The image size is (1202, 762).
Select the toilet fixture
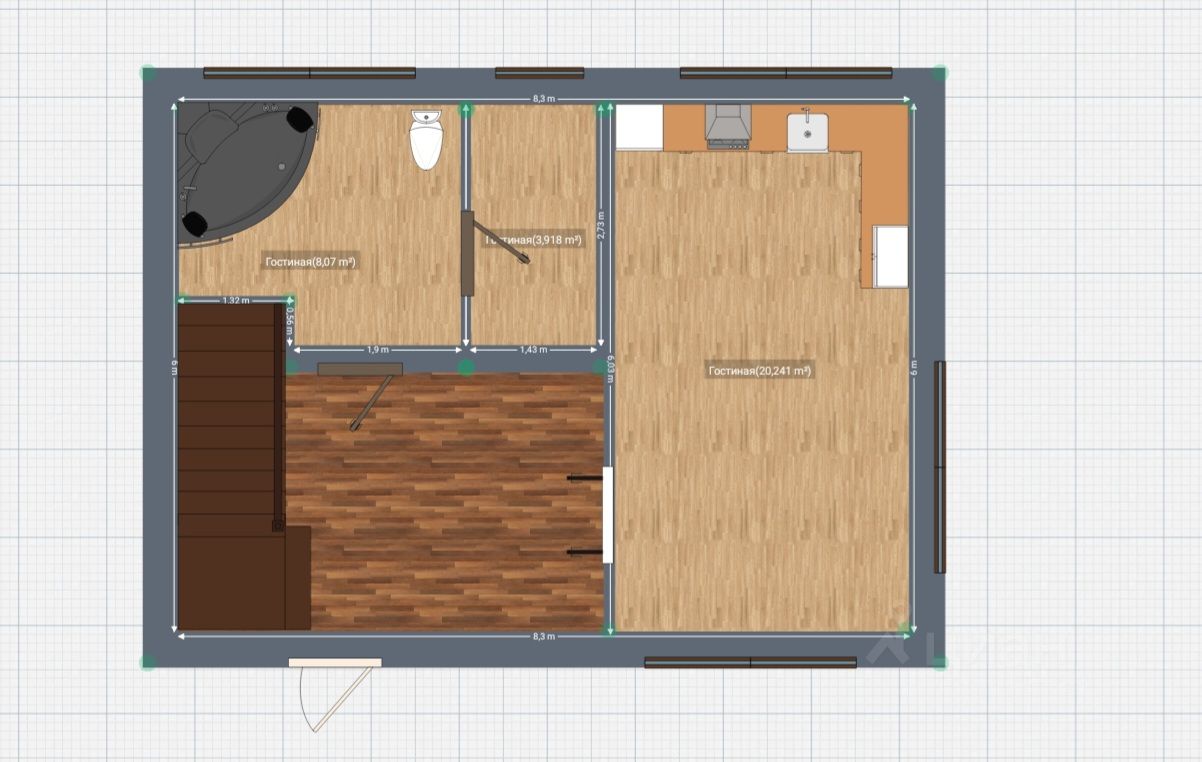[x=426, y=139]
